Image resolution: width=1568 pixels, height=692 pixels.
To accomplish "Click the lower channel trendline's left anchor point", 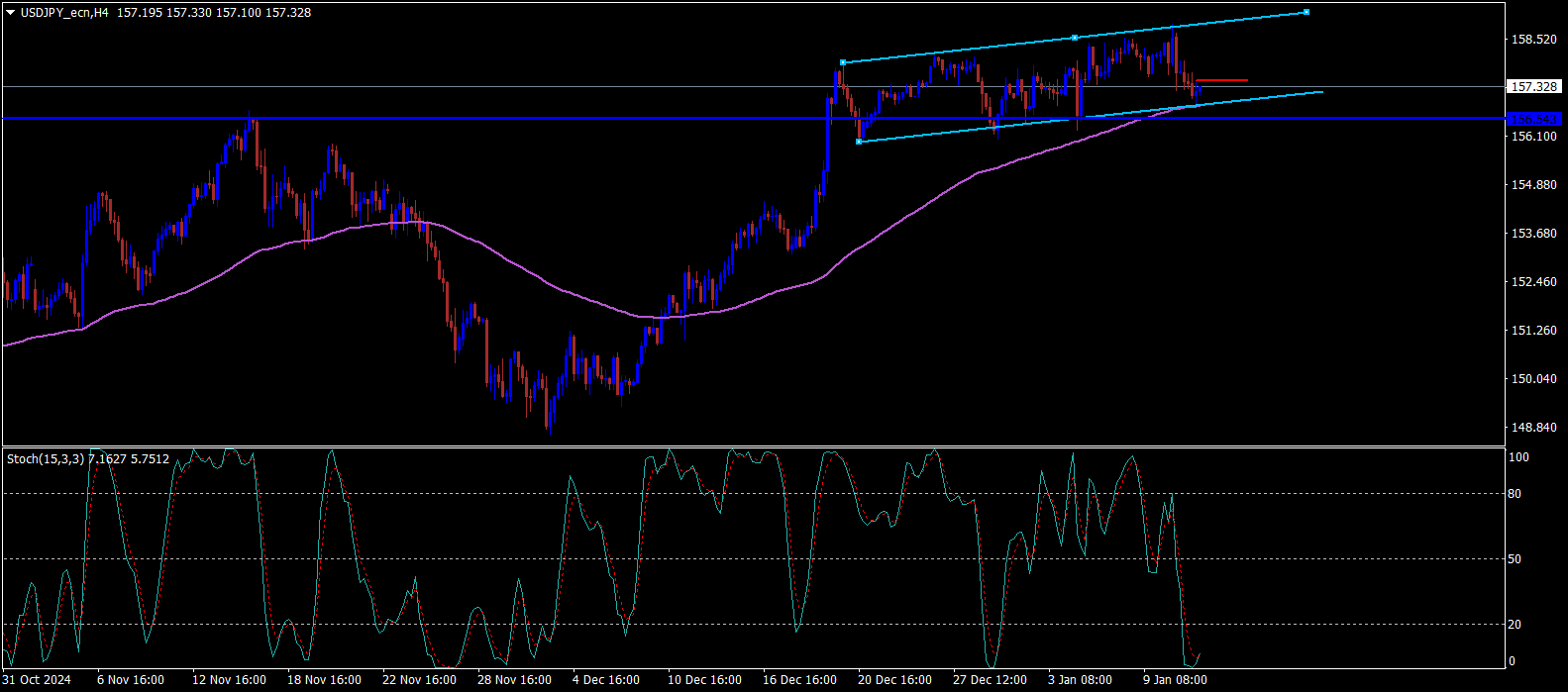I will point(858,142).
